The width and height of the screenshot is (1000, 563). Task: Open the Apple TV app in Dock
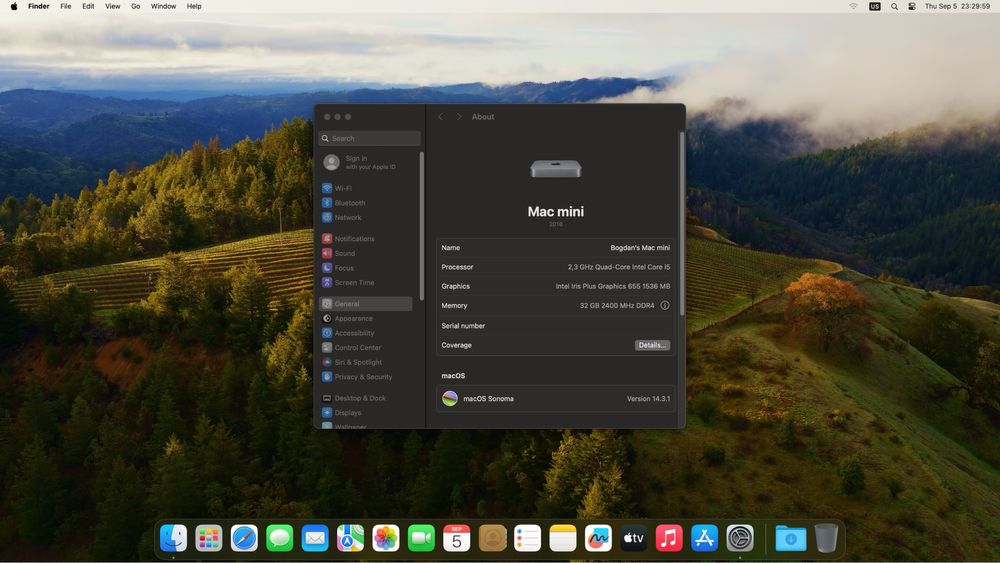click(633, 538)
